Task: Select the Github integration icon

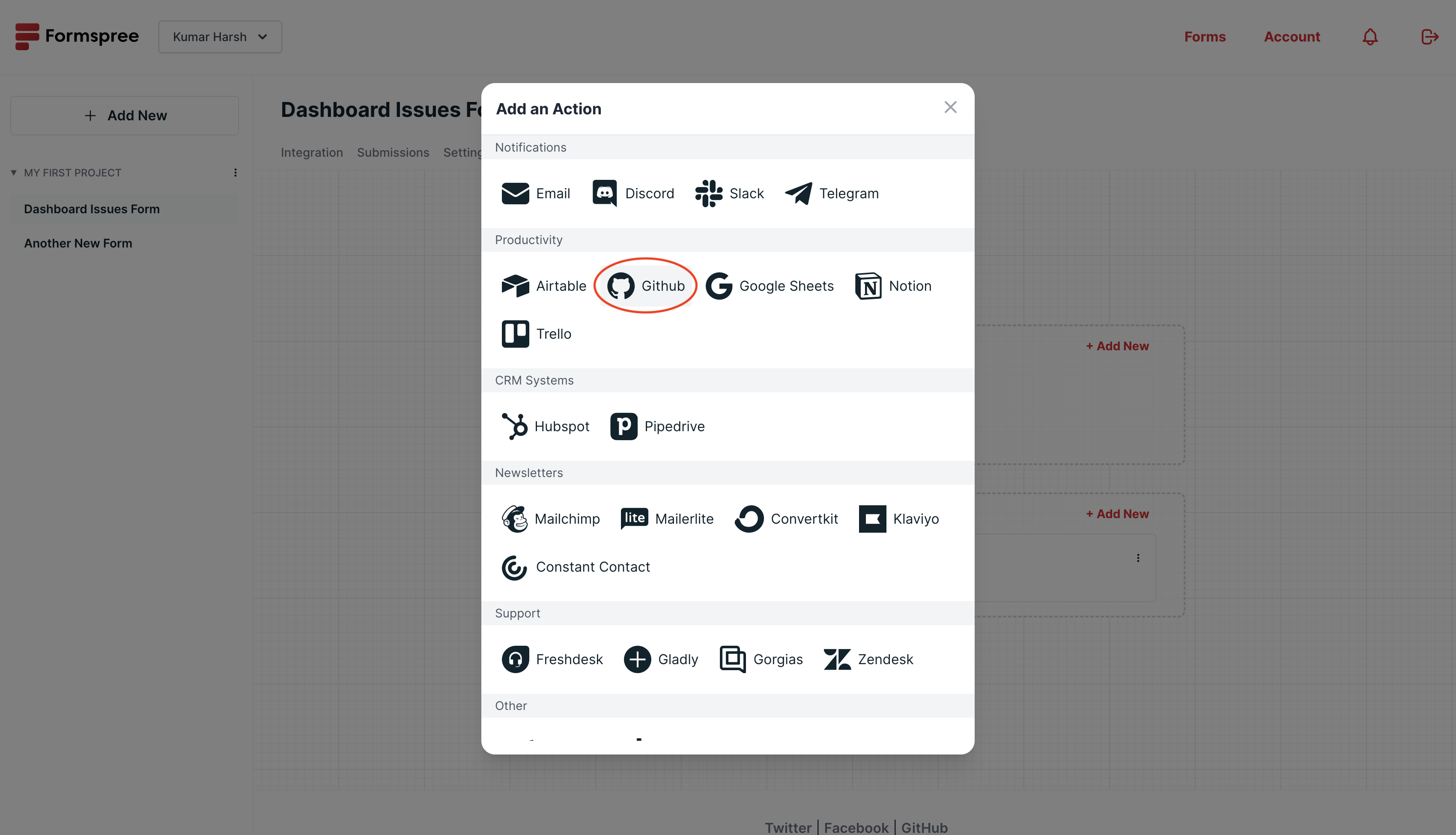Action: tap(621, 286)
